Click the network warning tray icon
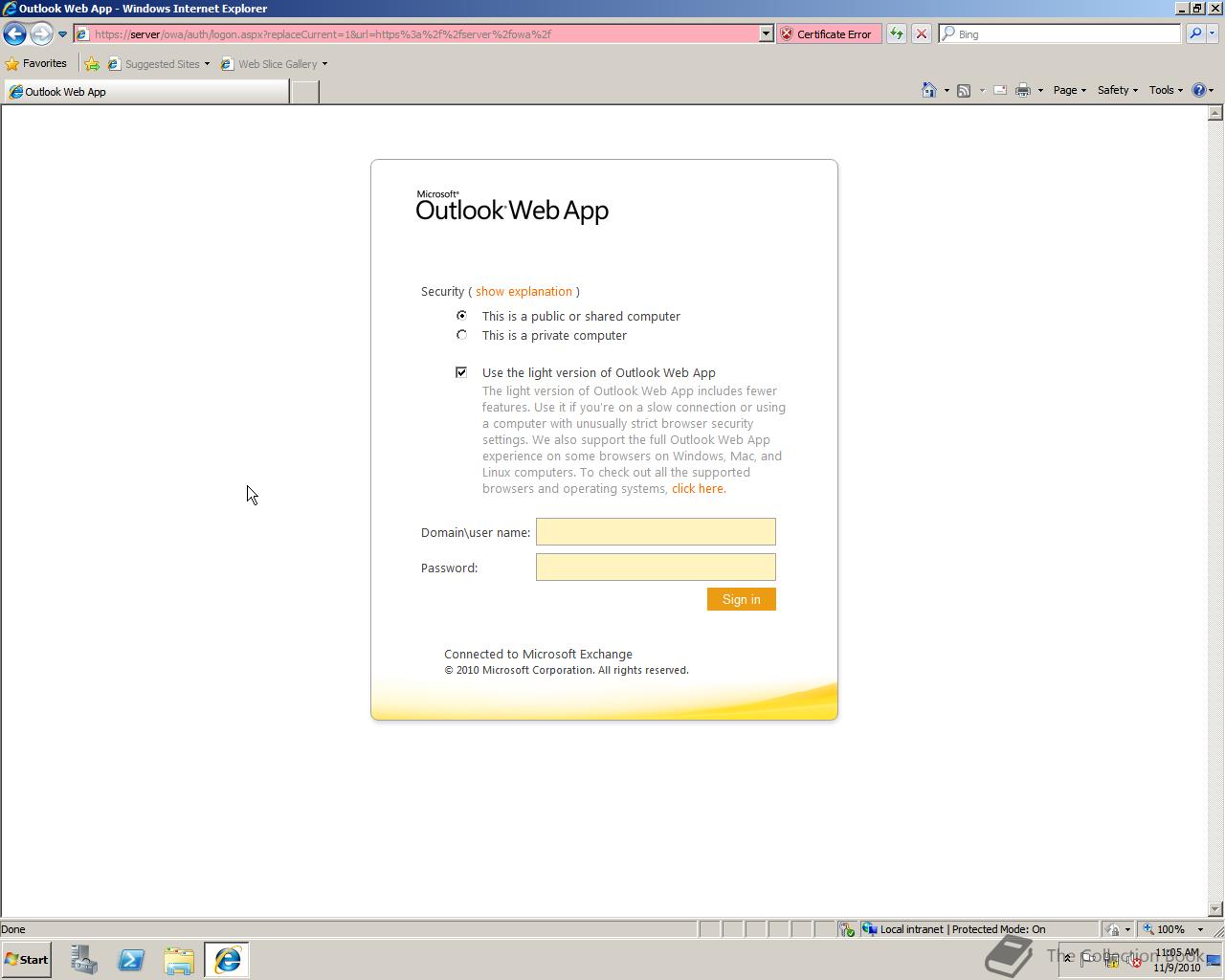This screenshot has width=1225, height=980. (1111, 960)
